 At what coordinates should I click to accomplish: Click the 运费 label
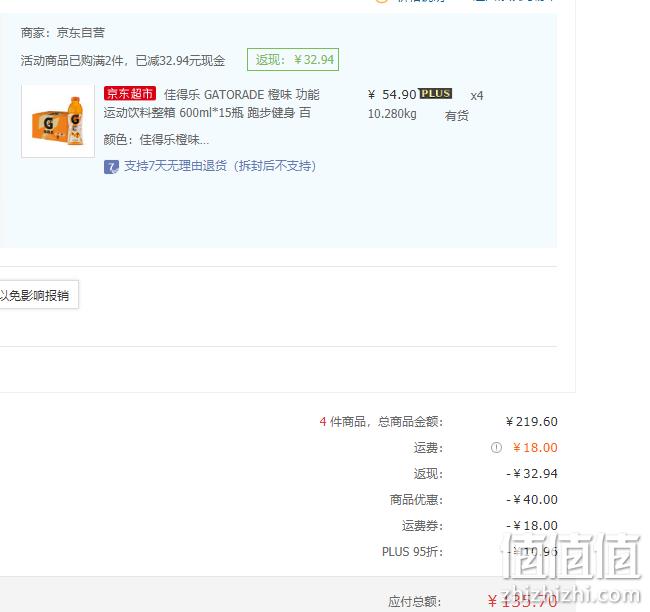point(428,448)
